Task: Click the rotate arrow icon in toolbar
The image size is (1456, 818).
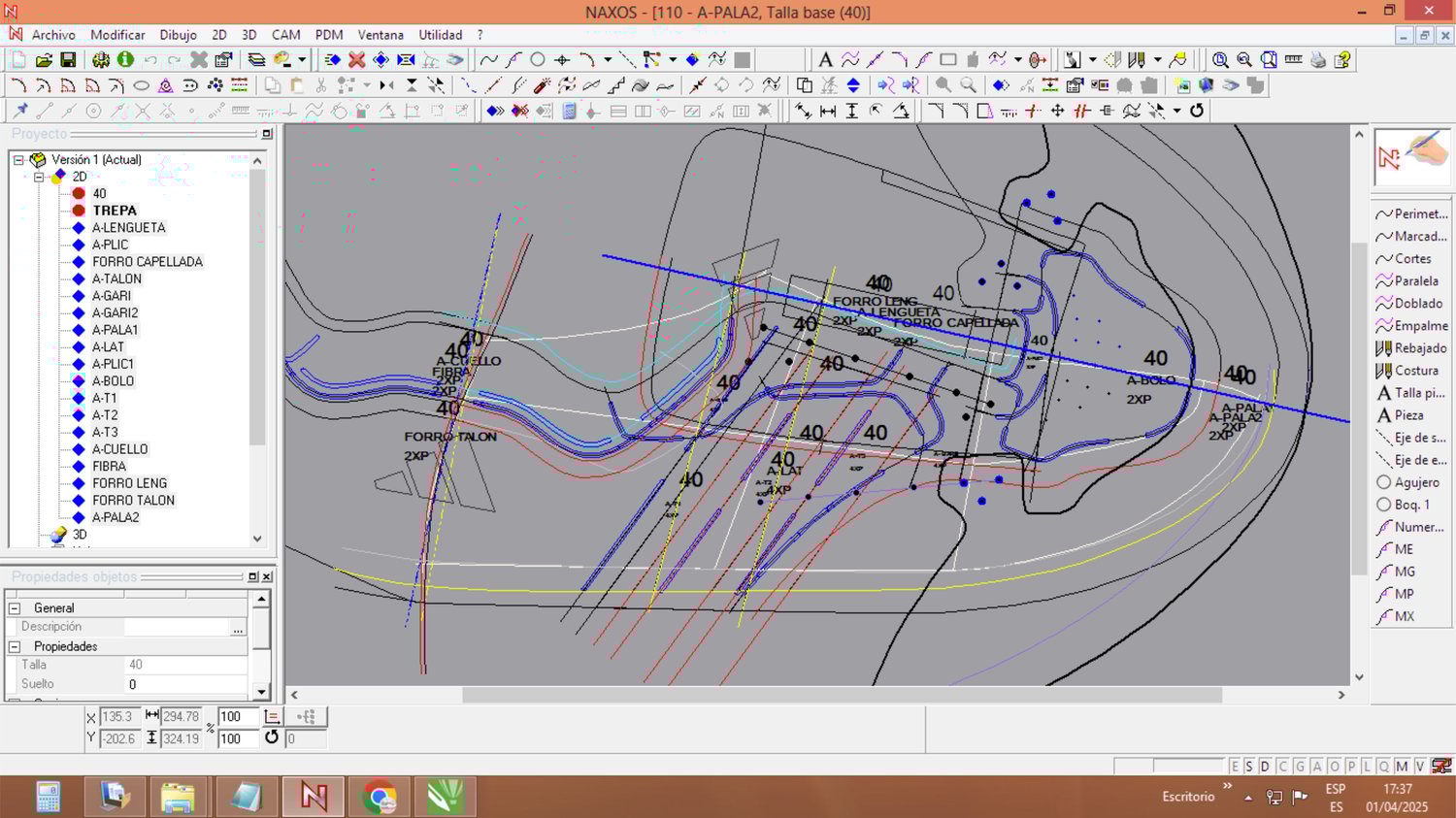Action: pos(1197,111)
